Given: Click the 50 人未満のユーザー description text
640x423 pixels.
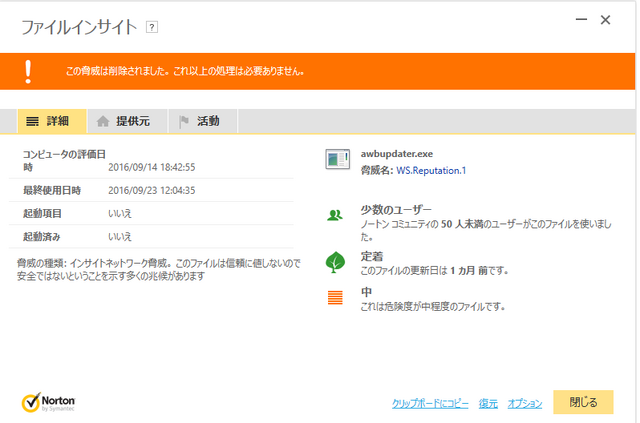Looking at the screenshot, I should pyautogui.click(x=486, y=231).
